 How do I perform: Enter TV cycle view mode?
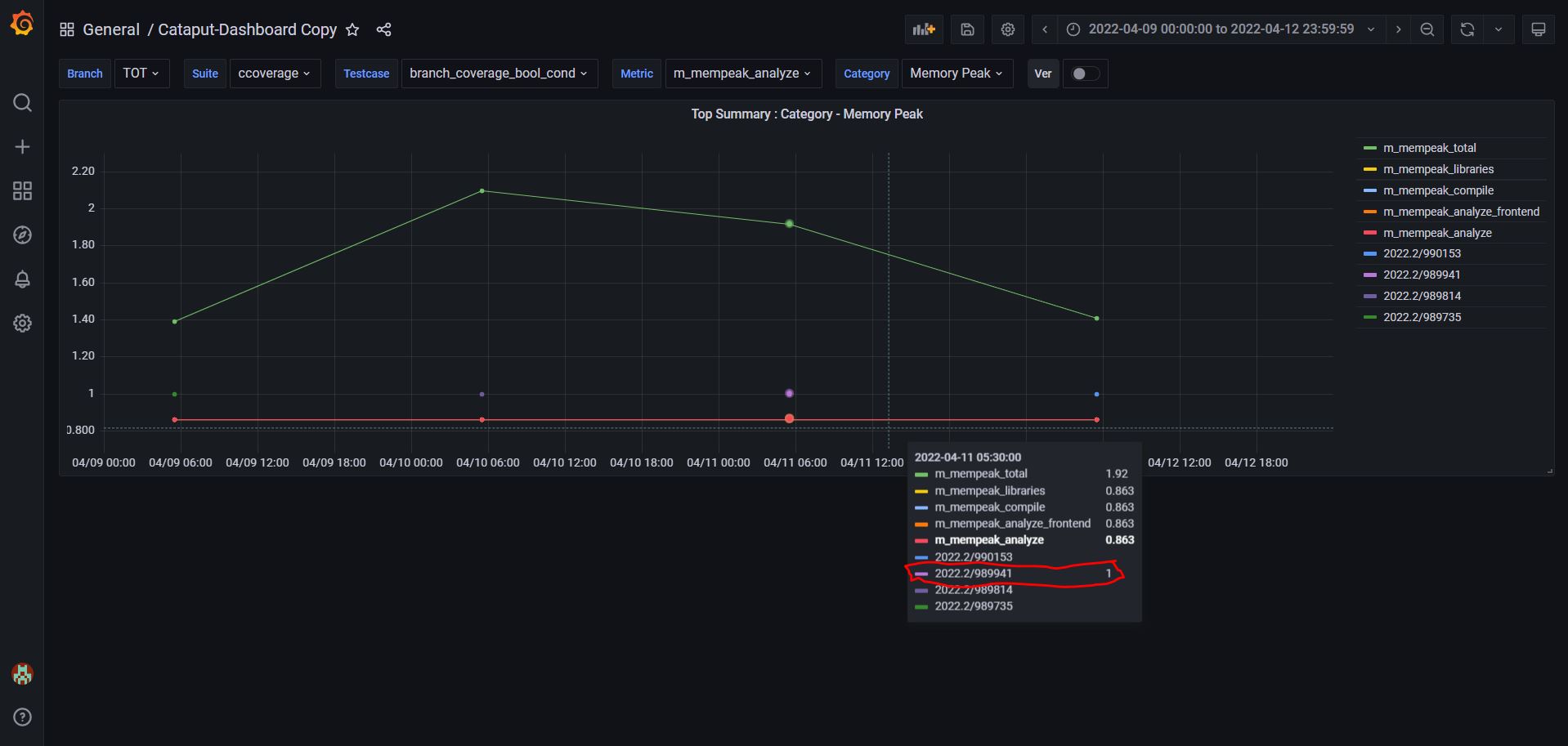point(1538,29)
